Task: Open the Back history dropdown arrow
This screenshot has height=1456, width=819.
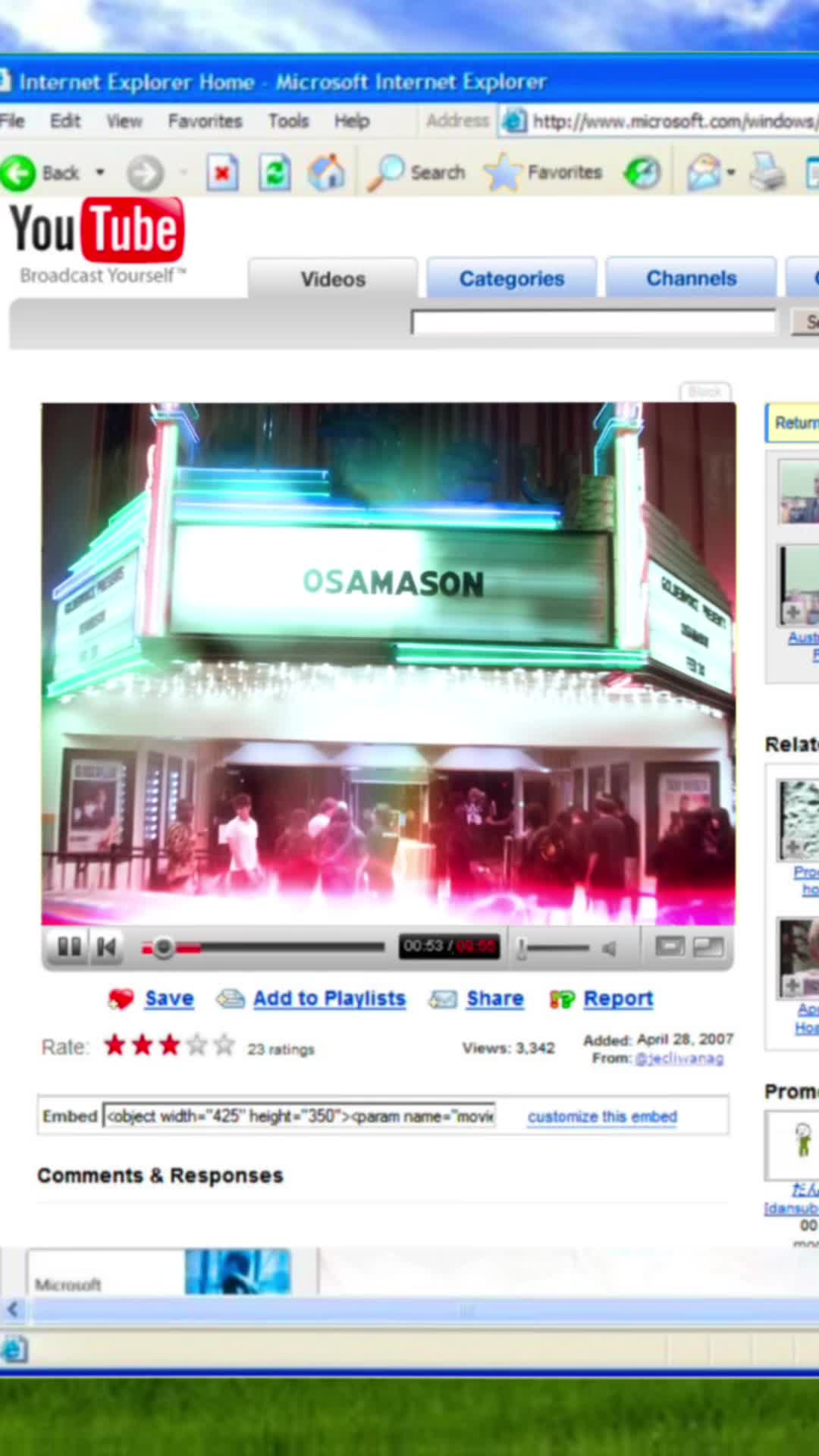Action: 100,173
